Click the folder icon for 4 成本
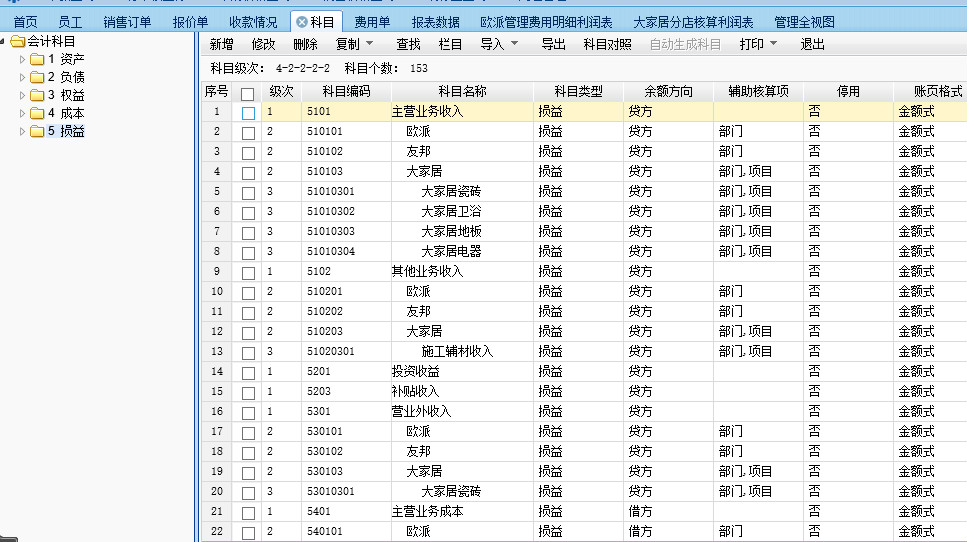The image size is (967, 542). pos(37,113)
